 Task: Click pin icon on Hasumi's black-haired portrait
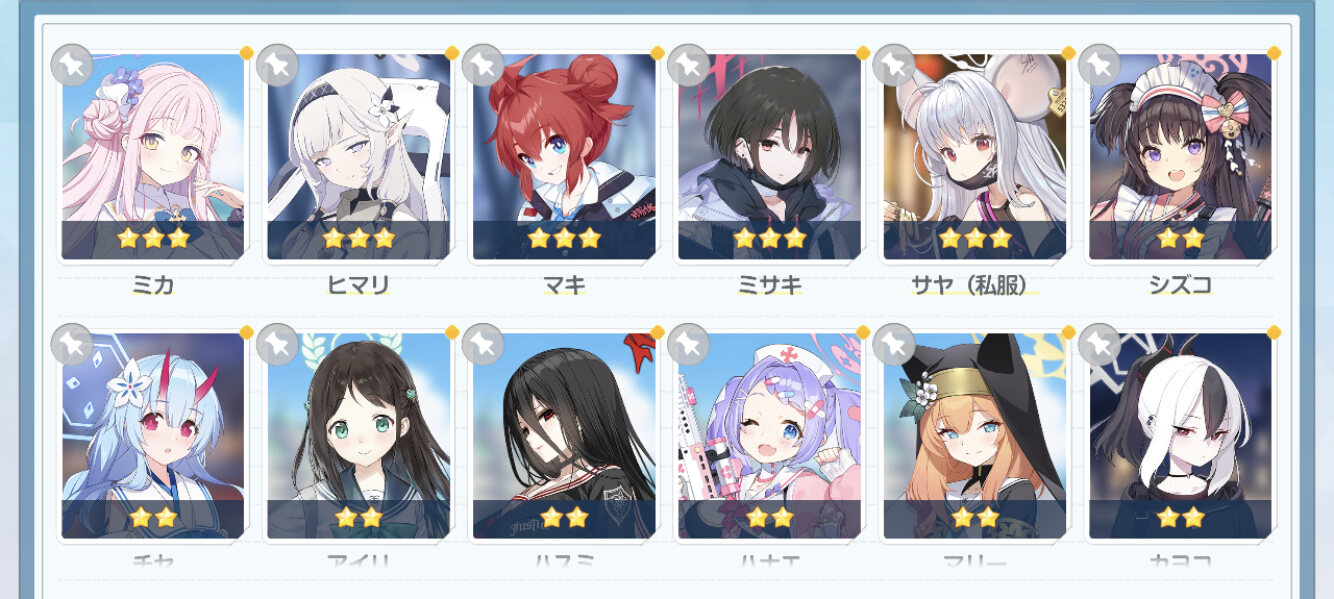click(x=483, y=344)
